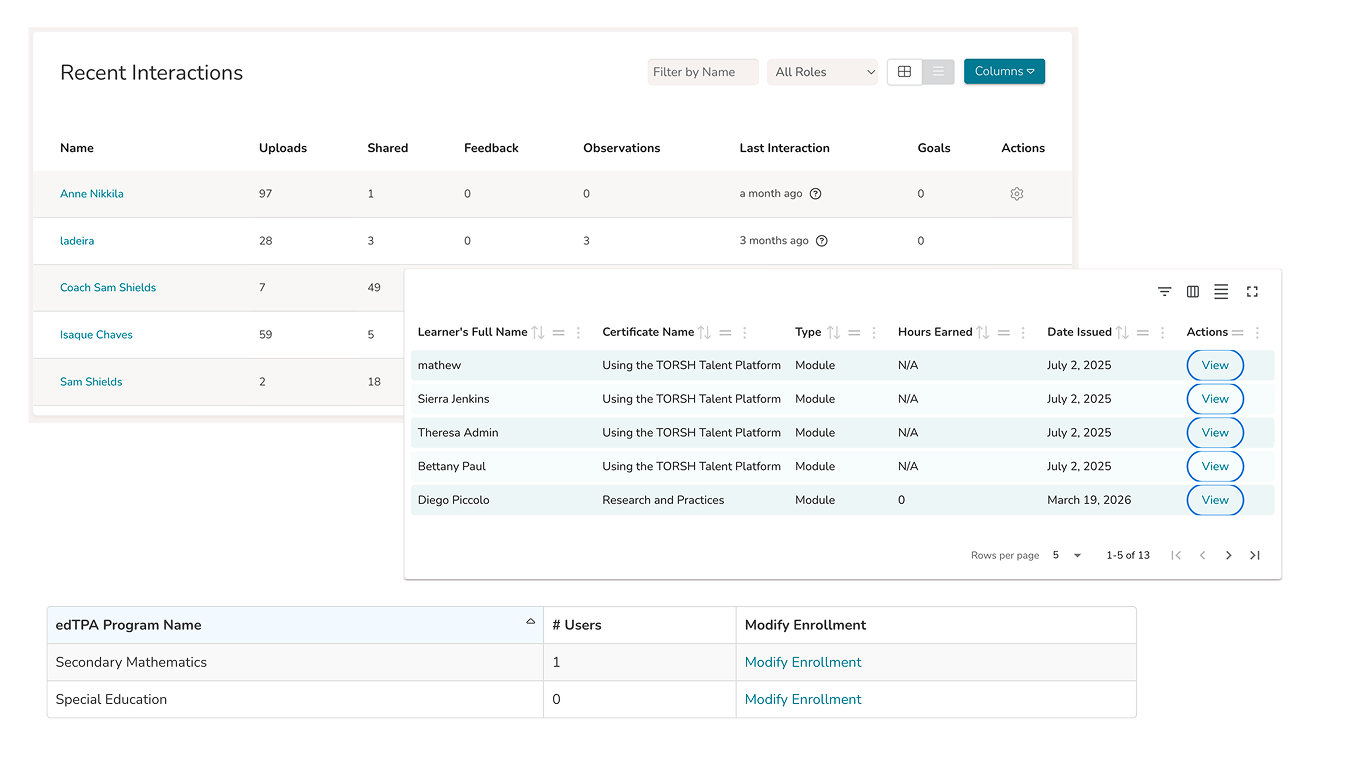Open Certificate Name column actions menu
This screenshot has width=1350, height=759.
[745, 333]
